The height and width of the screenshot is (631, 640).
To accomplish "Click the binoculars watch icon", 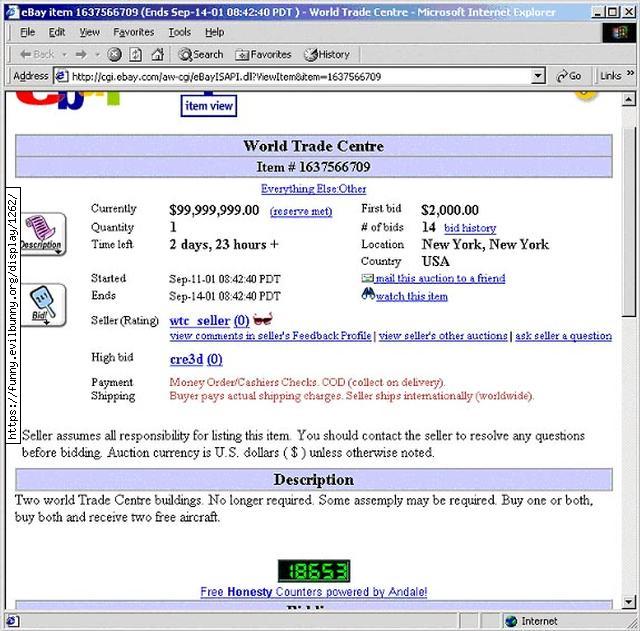I will point(368,294).
